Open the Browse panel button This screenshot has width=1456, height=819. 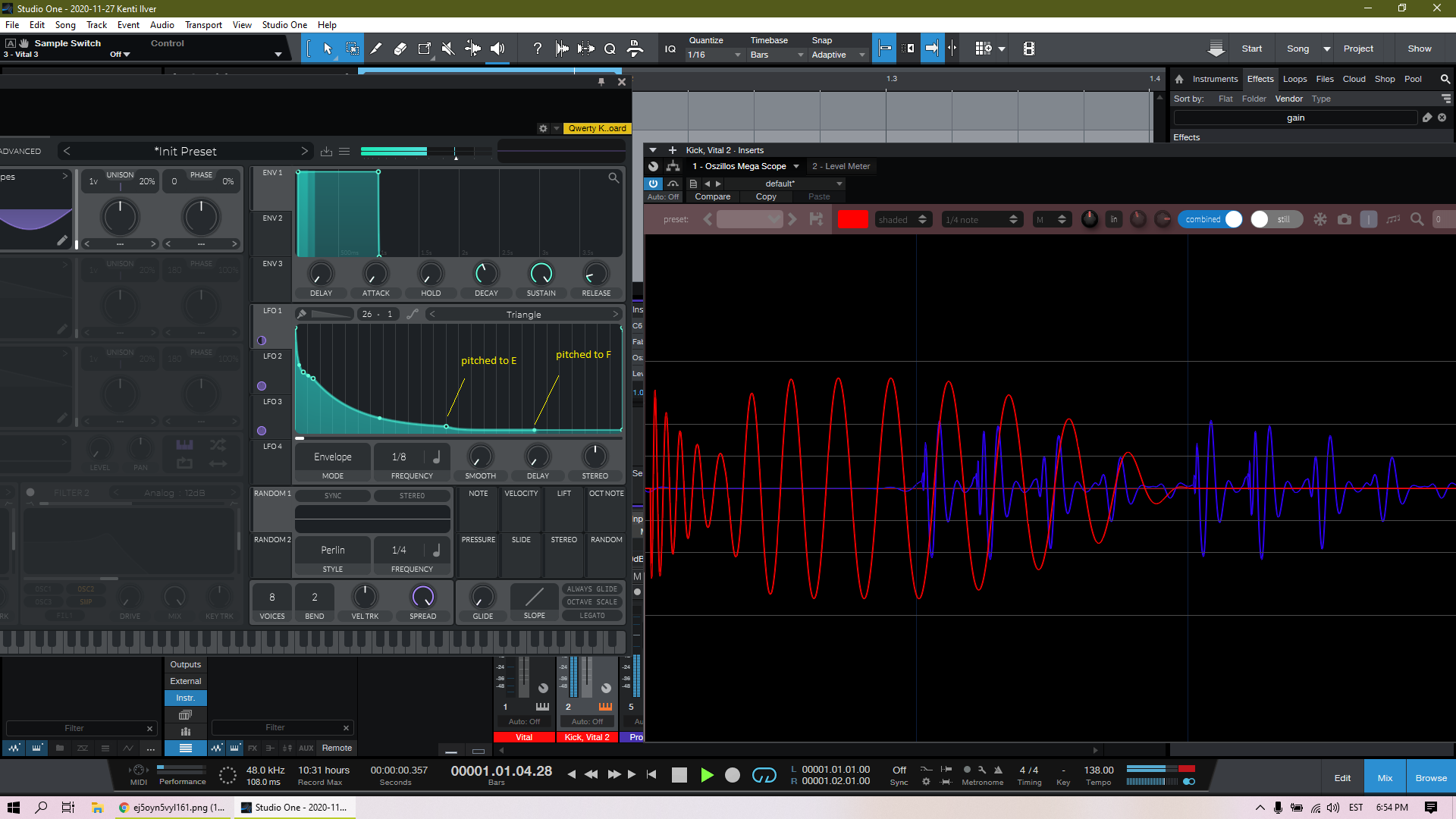1431,778
